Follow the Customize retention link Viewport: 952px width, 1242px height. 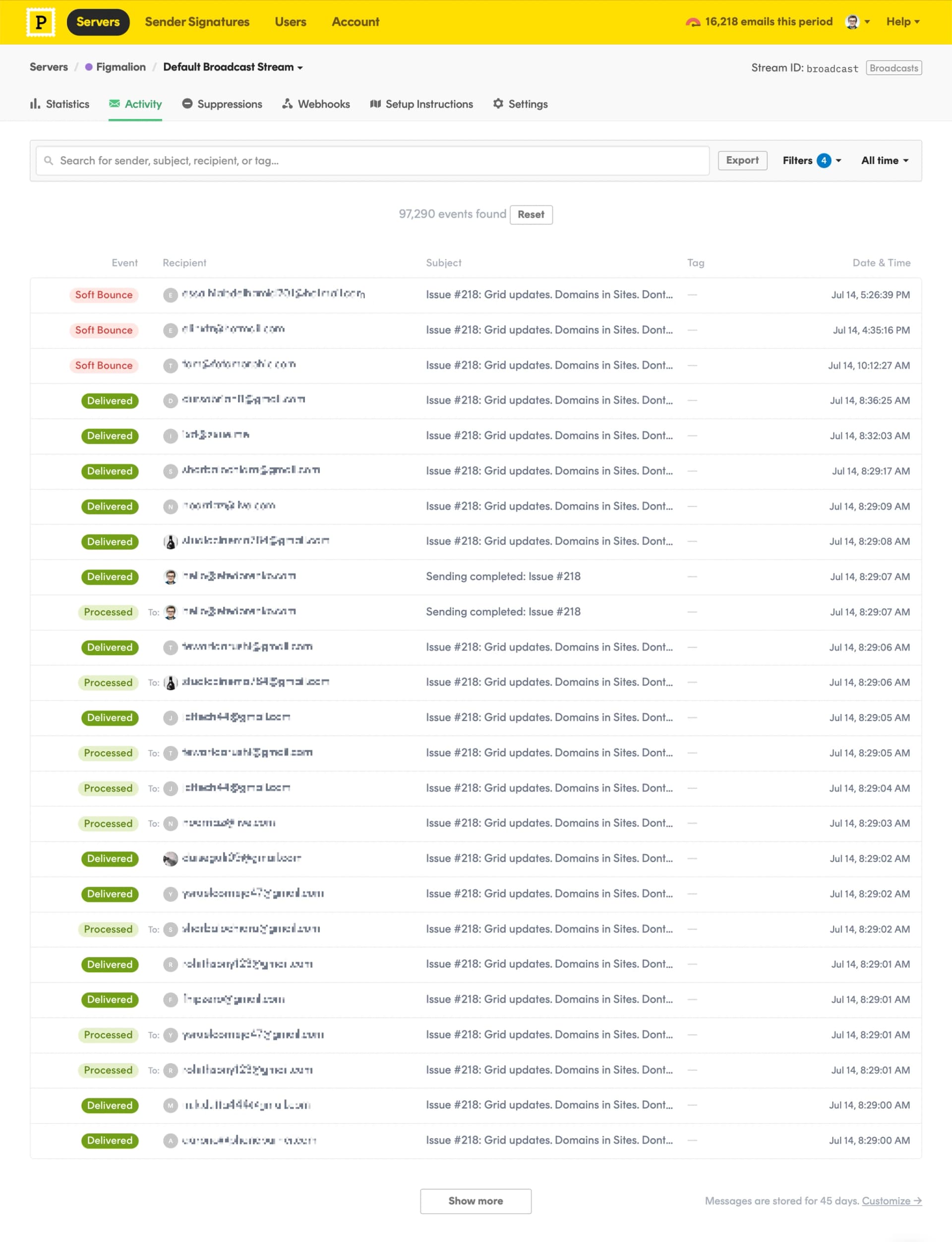(892, 1201)
